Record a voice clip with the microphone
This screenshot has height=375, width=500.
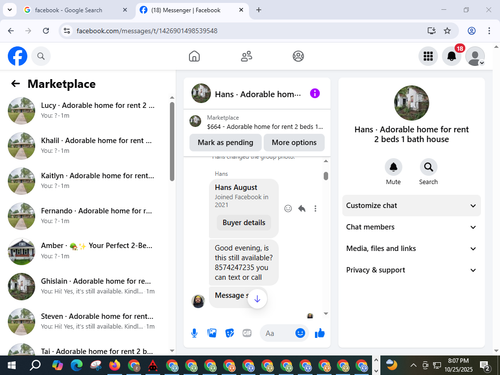[194, 333]
